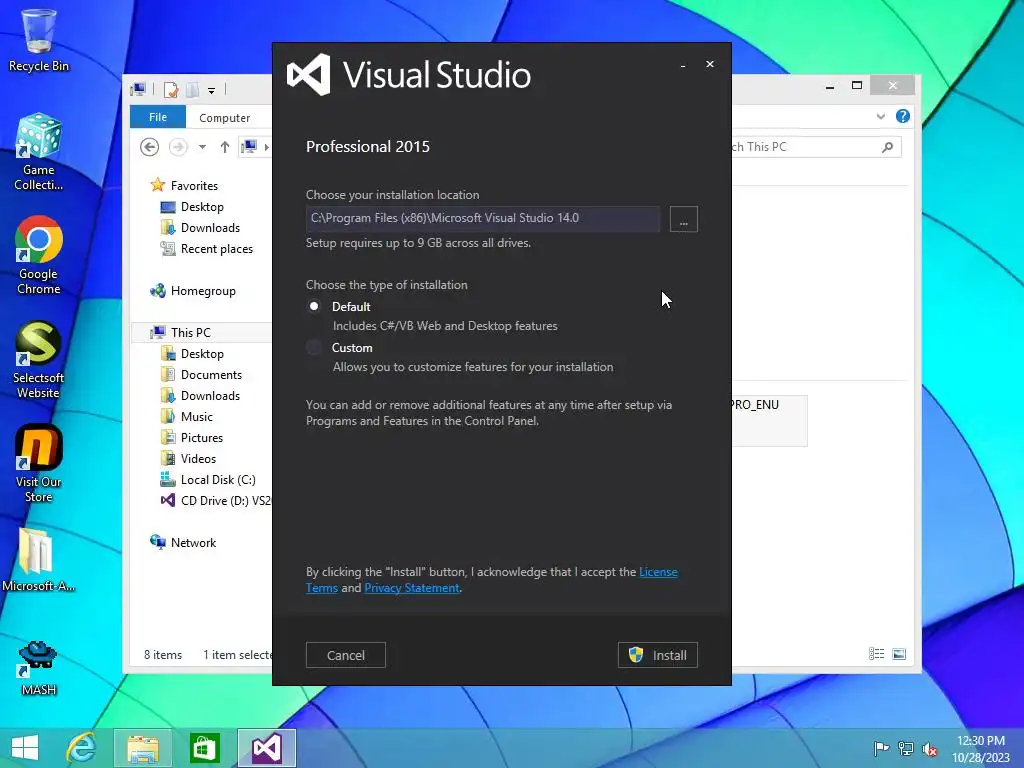This screenshot has width=1024, height=768.
Task: Switch Explorer to large icons view
Action: (x=899, y=654)
